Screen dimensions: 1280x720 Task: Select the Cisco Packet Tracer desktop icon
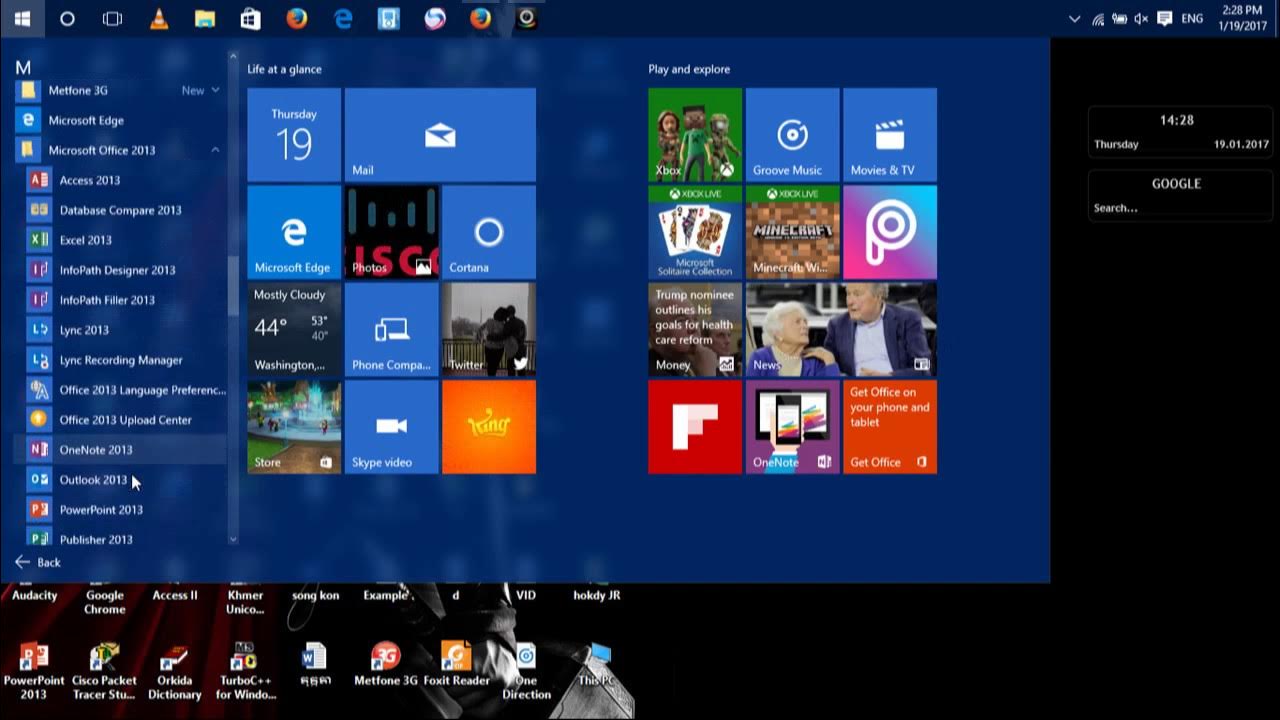click(x=104, y=672)
